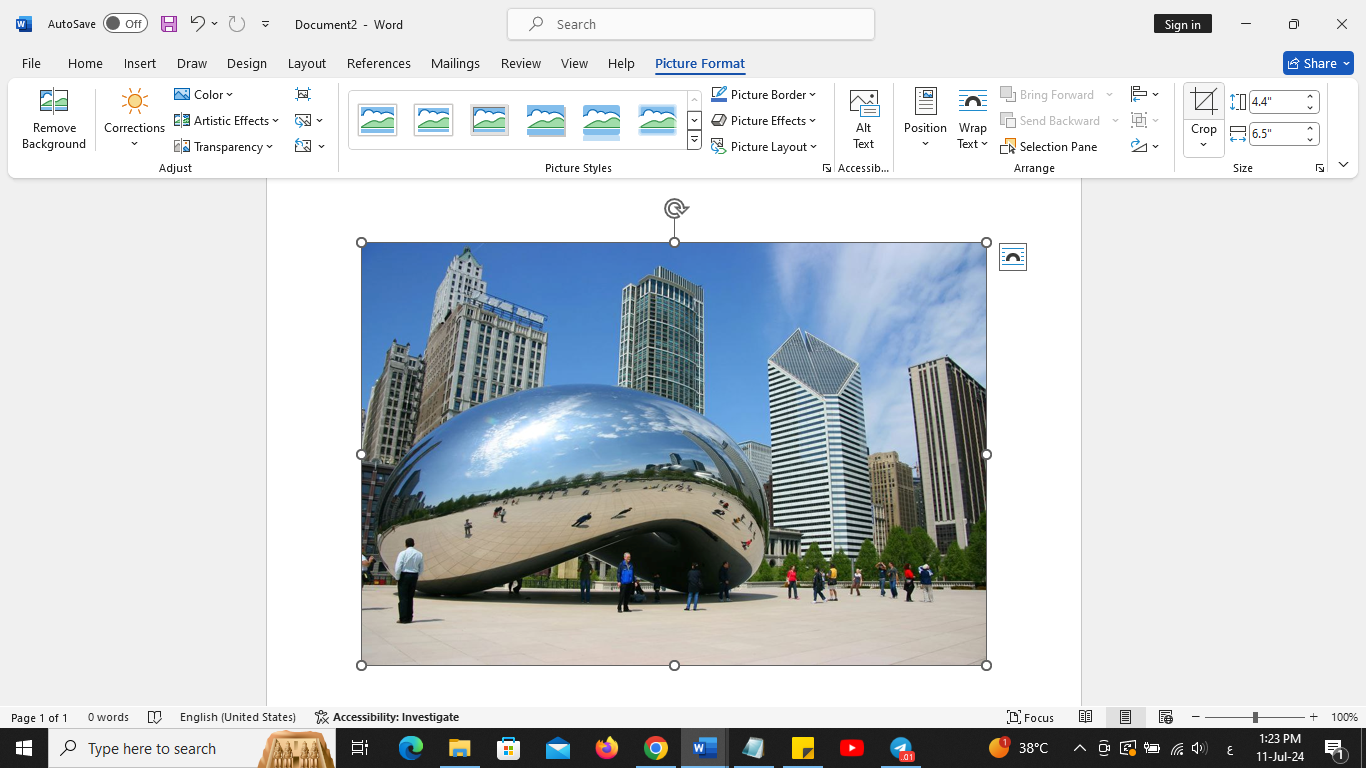Open the Wrap Text menu

(973, 120)
